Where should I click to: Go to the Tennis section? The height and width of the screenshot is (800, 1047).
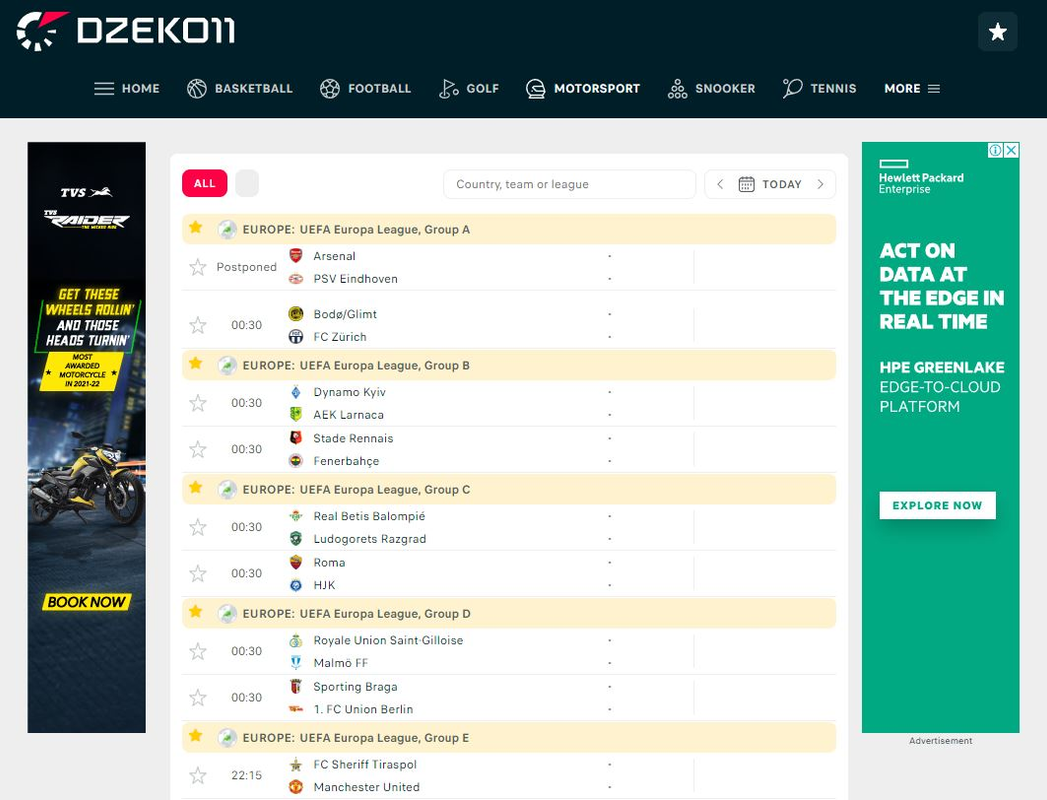point(819,88)
